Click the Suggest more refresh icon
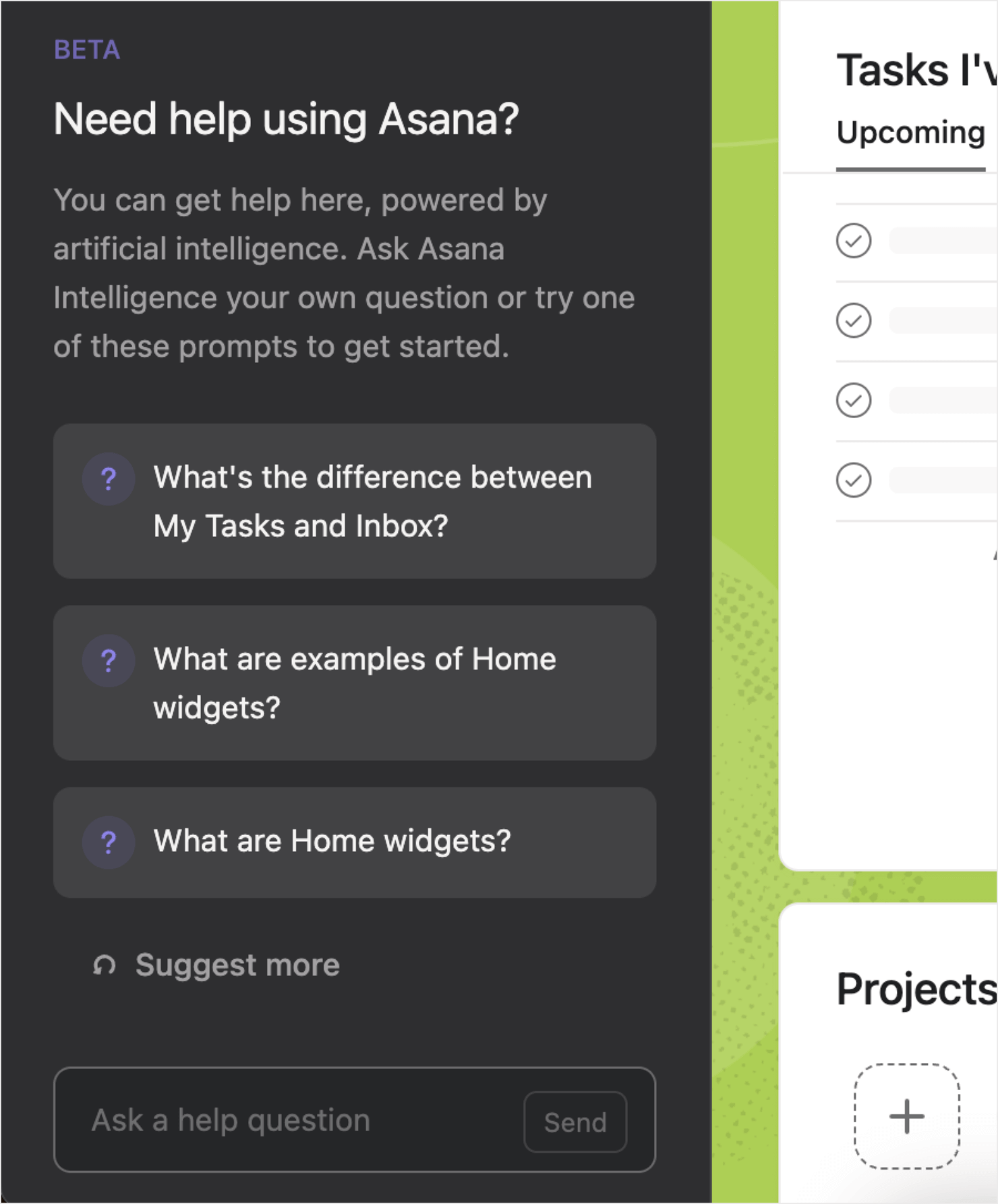The image size is (998, 1204). pyautogui.click(x=104, y=965)
